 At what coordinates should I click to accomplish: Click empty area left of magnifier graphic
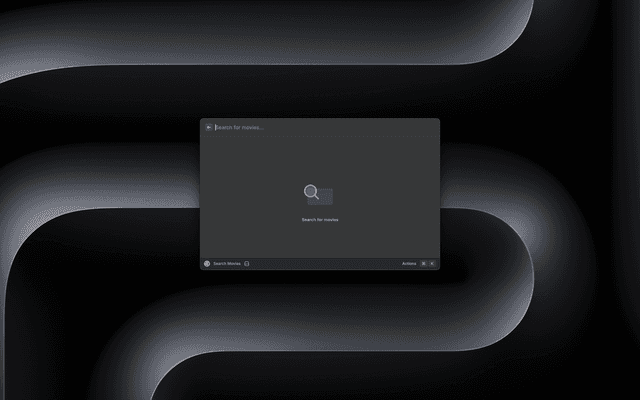click(250, 195)
